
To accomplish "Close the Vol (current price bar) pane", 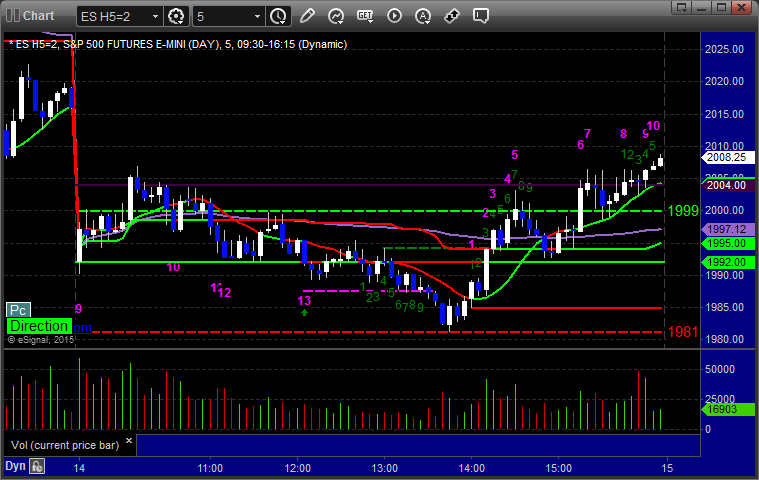I will pos(129,441).
